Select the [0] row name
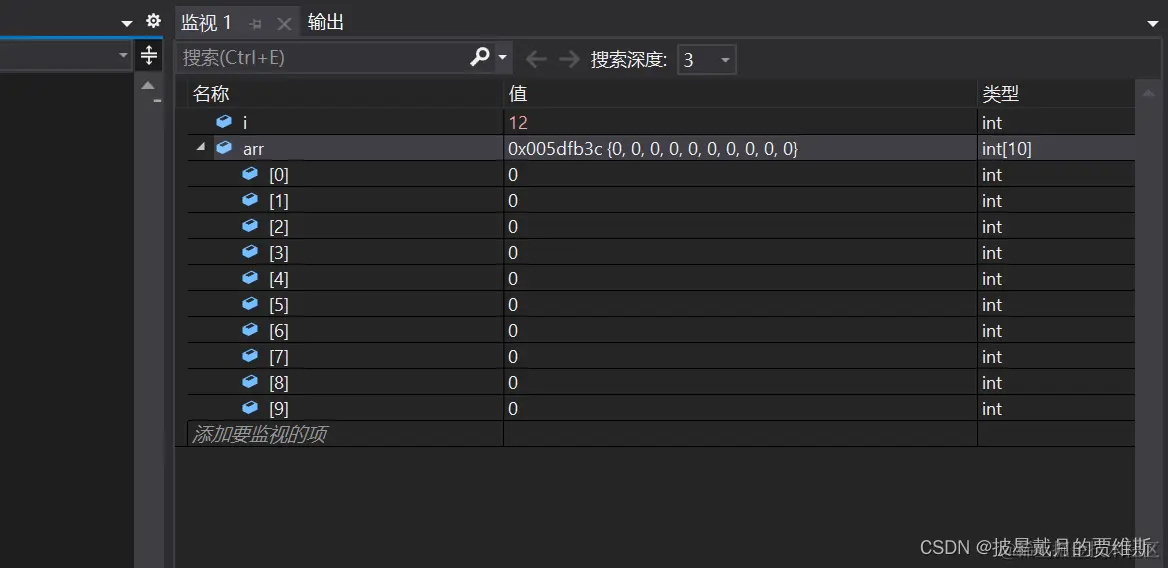The height and width of the screenshot is (568, 1168). tap(279, 175)
